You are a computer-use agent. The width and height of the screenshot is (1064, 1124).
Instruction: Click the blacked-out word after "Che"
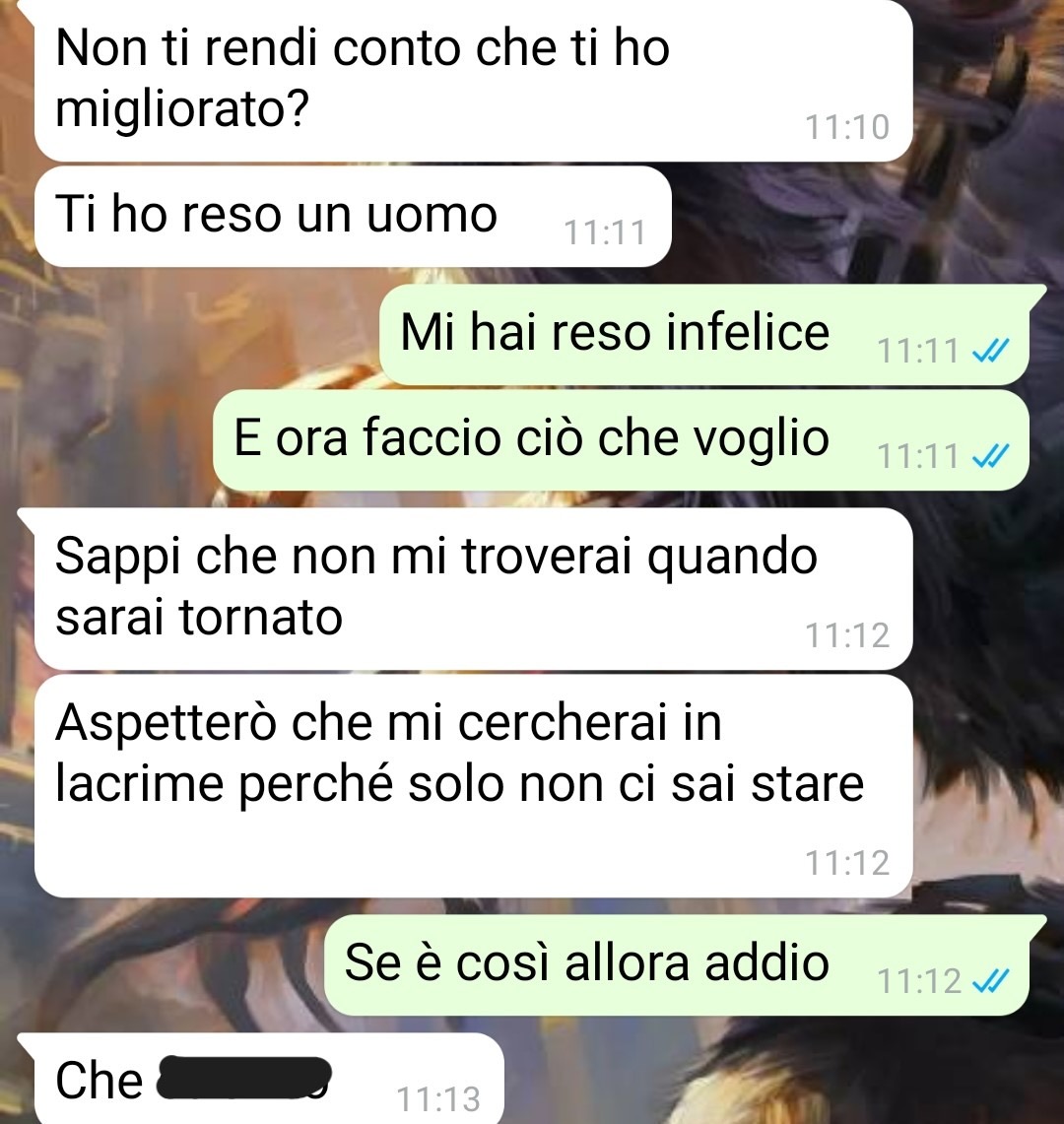pos(243,1078)
